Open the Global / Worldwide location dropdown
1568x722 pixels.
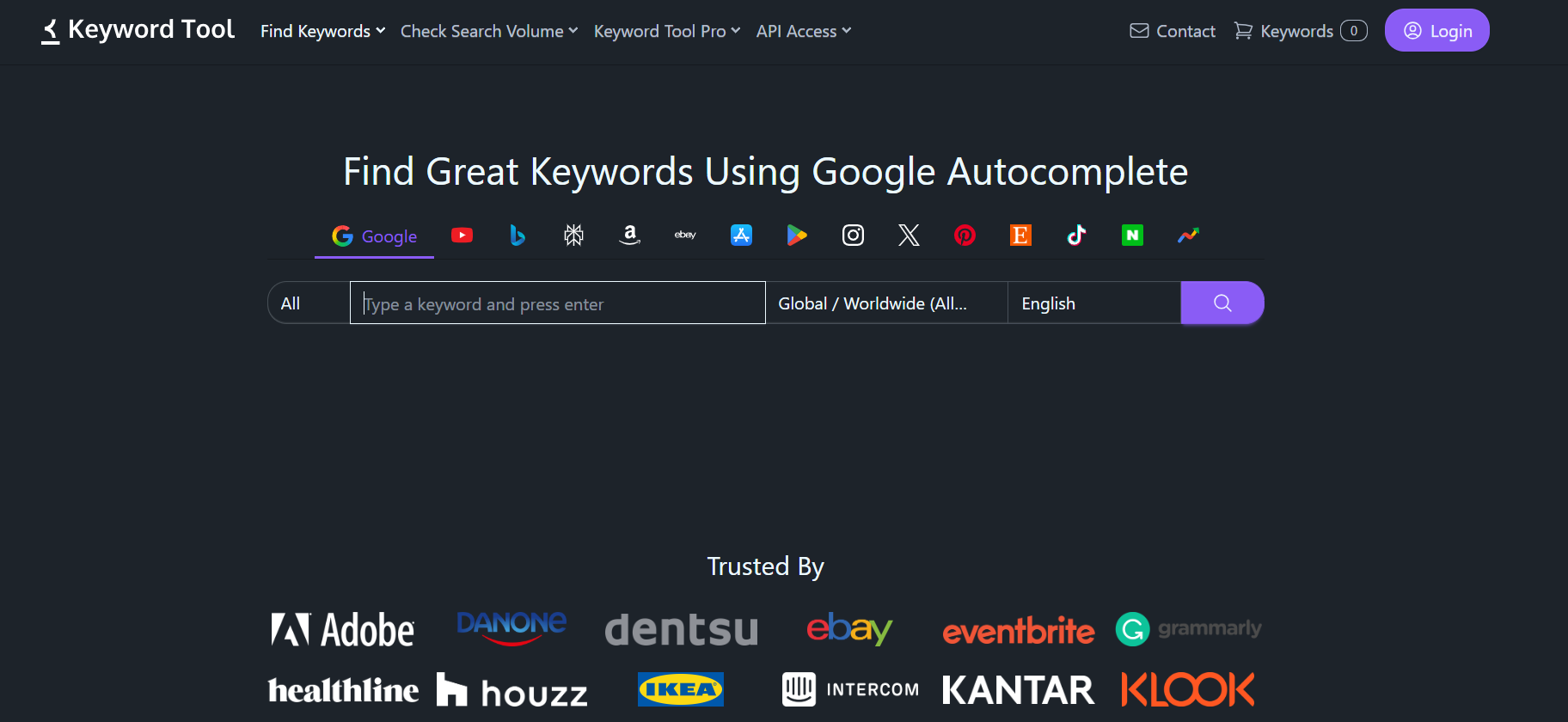pos(885,303)
